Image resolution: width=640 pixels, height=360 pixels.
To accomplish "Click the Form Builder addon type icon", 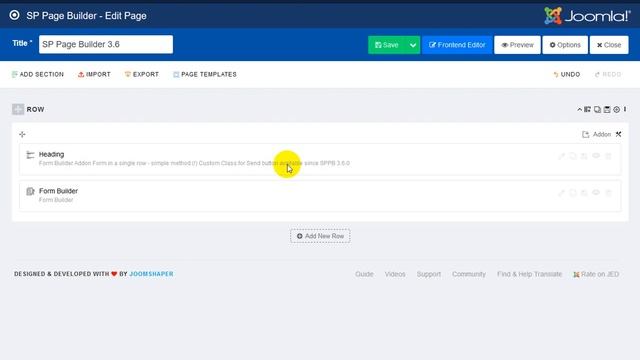I will pos(30,191).
